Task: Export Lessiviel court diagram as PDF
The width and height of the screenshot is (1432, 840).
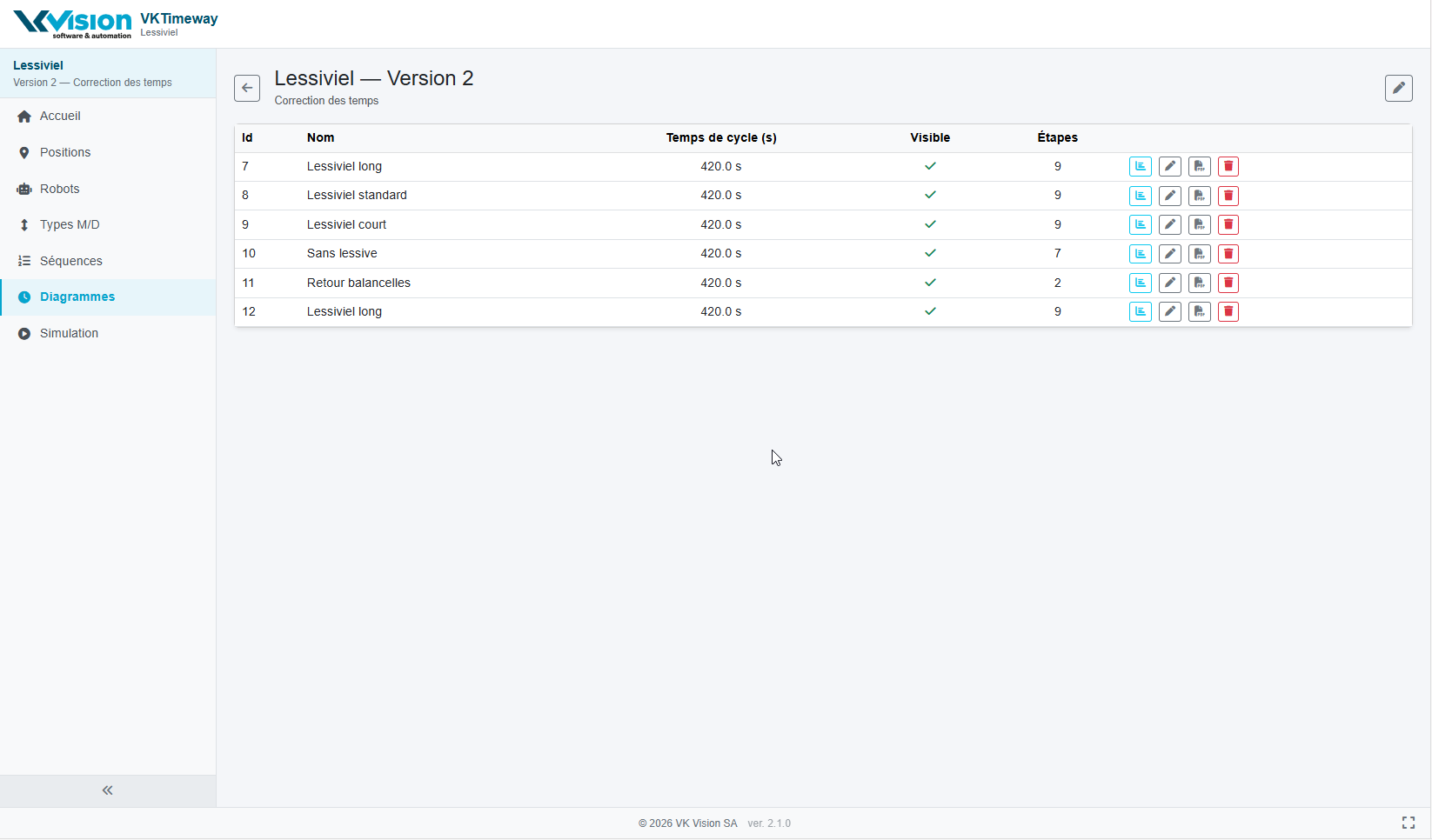Action: [x=1199, y=224]
